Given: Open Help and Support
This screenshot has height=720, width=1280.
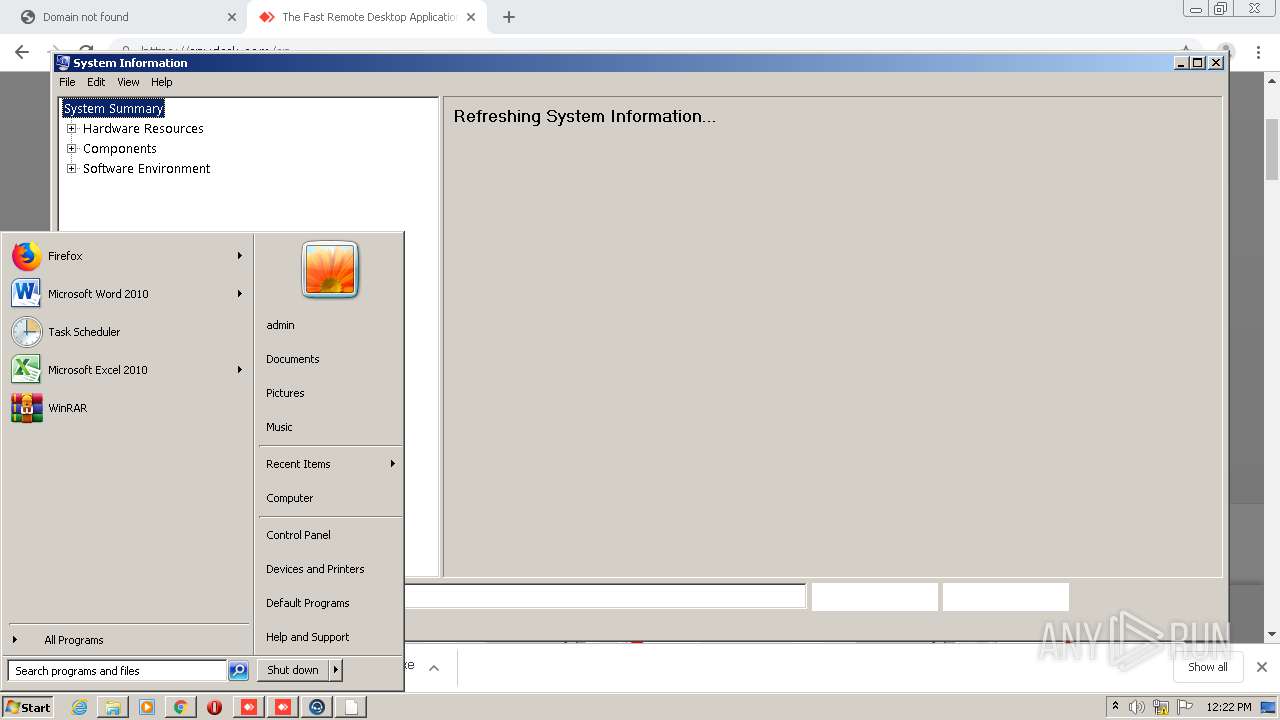Looking at the screenshot, I should 308,637.
